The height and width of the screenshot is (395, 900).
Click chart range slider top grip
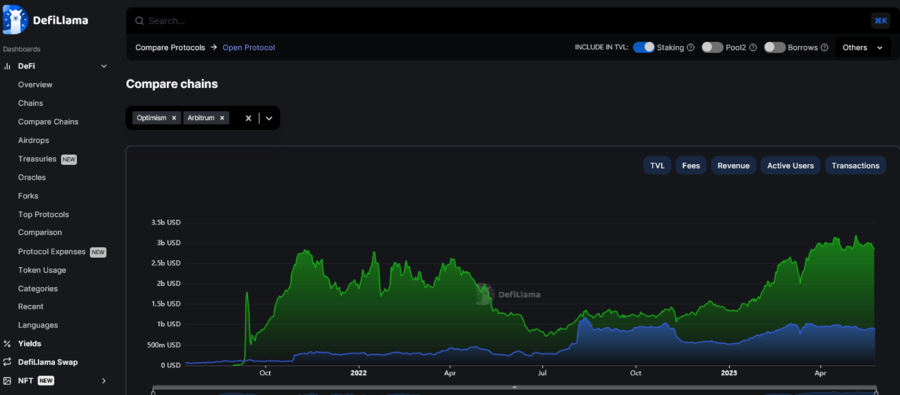[x=514, y=388]
